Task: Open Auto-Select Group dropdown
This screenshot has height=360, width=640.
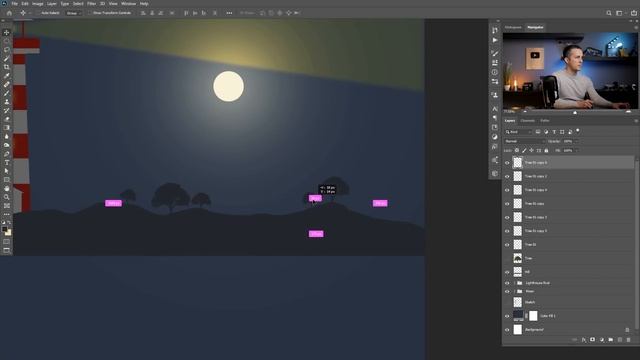Action: coord(73,13)
